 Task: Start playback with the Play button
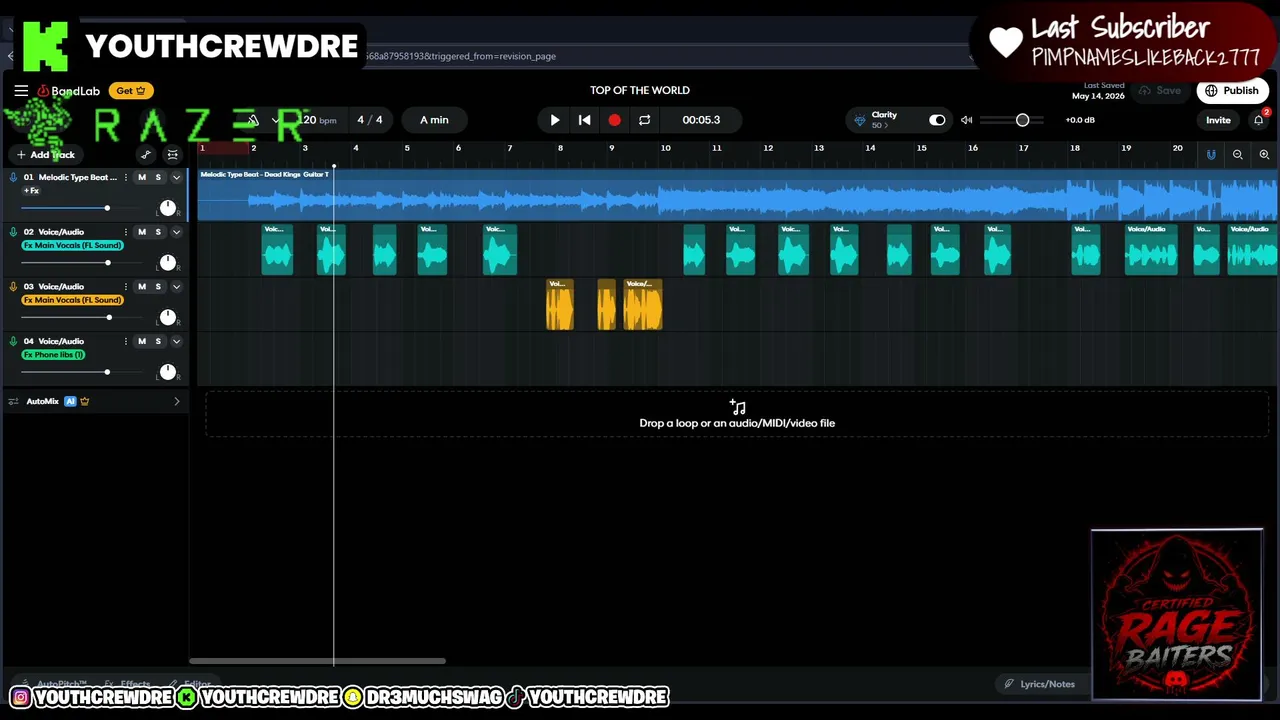coord(555,120)
